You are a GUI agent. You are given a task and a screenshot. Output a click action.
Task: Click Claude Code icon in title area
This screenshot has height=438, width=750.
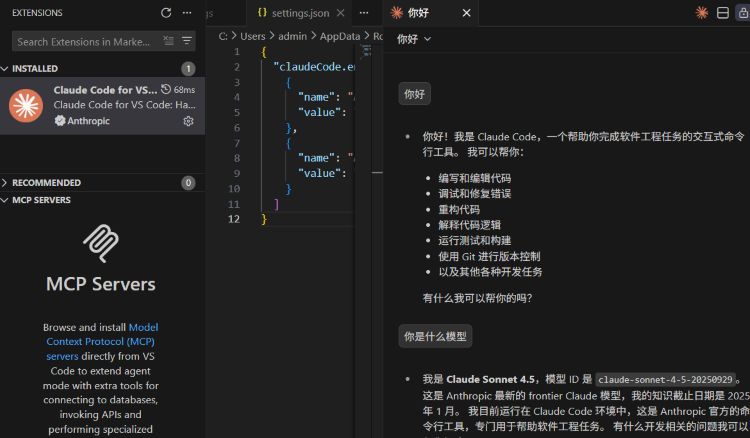[x=702, y=13]
